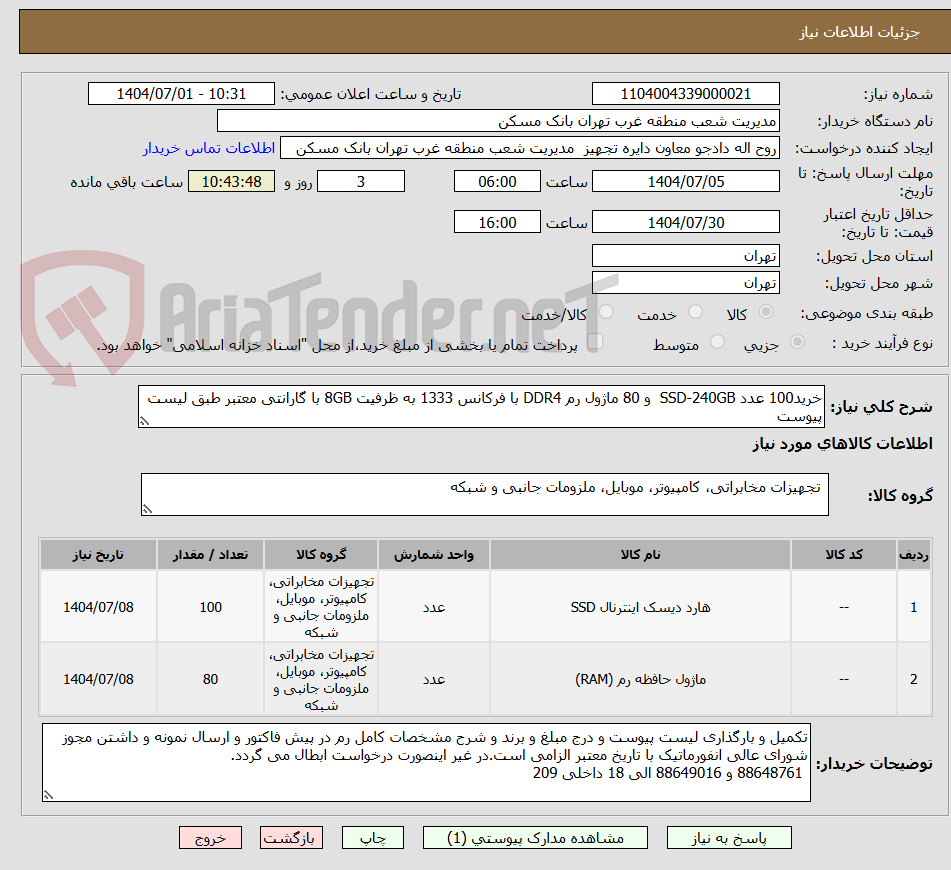This screenshot has height=870, width=951.
Task: Choose the کالا/خدمت option
Action: (x=608, y=310)
